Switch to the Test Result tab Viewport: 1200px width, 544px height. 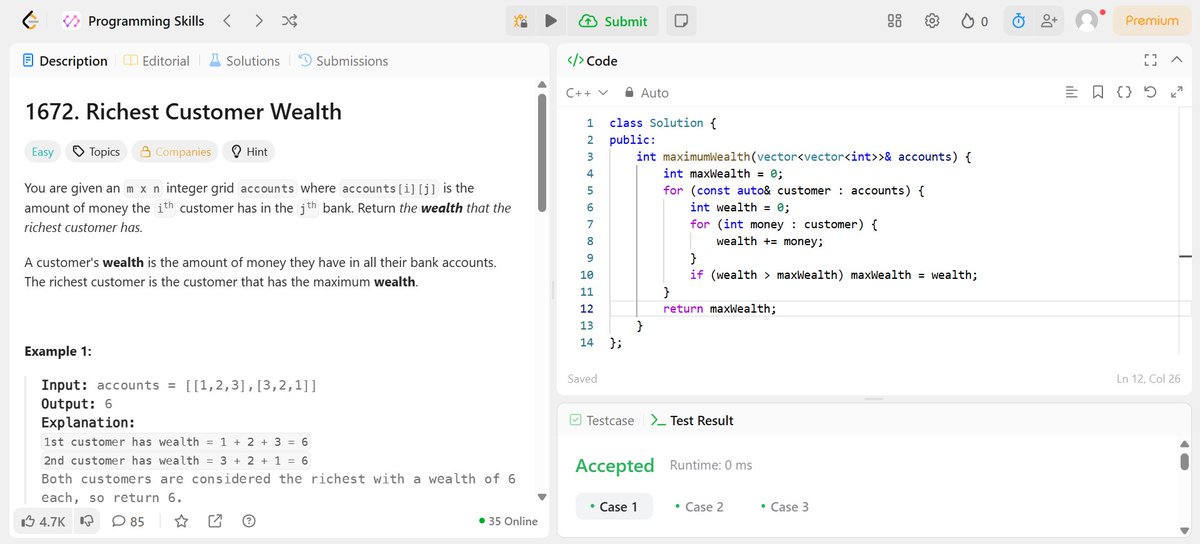[692, 421]
